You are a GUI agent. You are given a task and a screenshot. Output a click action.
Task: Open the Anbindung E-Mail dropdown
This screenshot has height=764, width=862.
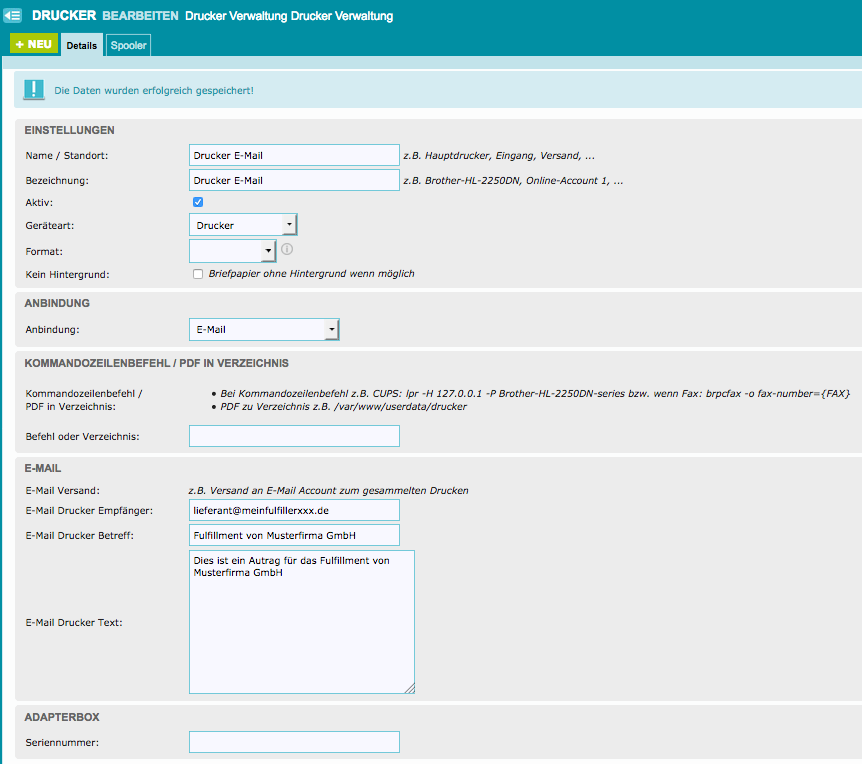coord(264,330)
